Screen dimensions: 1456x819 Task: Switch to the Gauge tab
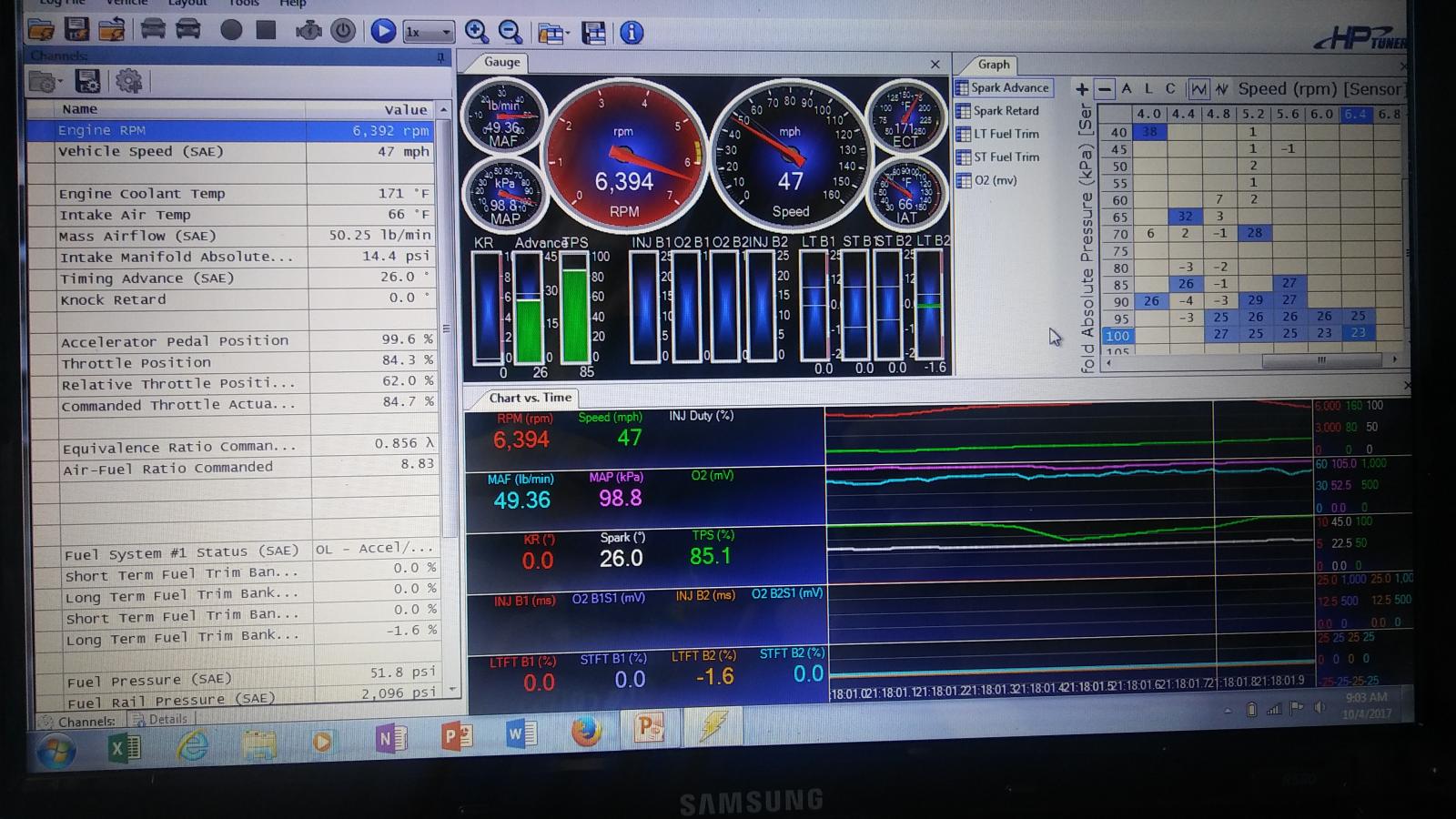coord(501,62)
